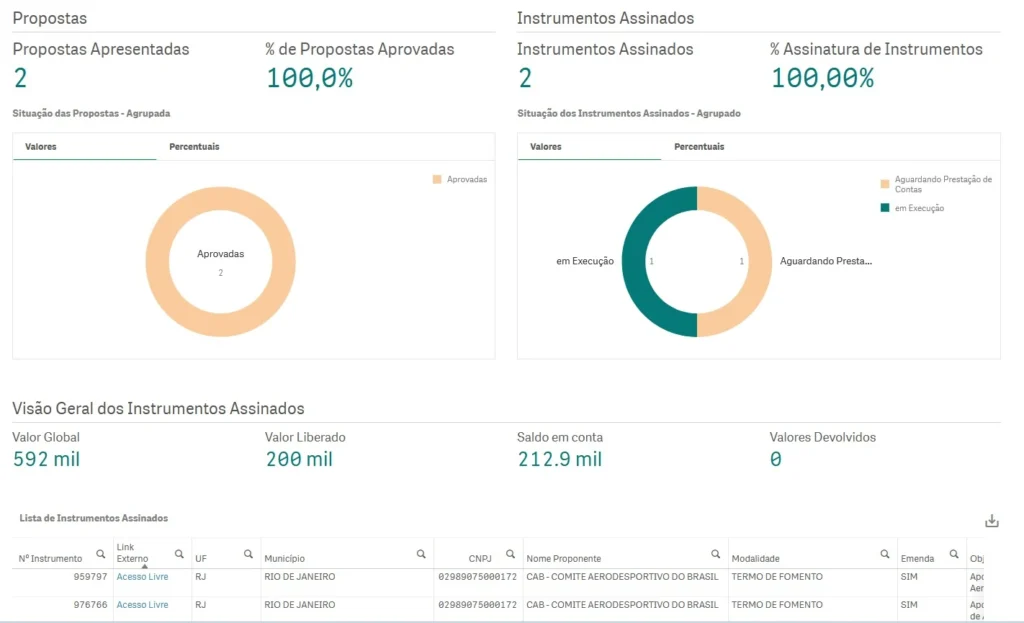Click the download export icon above the table

tap(991, 520)
